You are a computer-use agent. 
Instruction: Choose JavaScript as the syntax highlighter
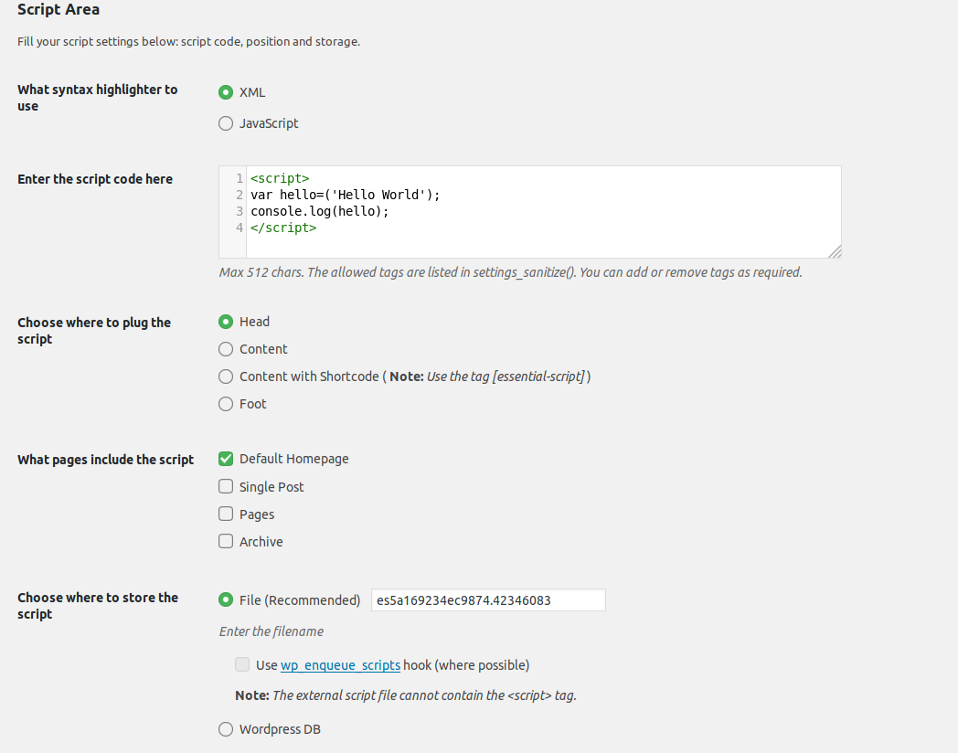point(226,124)
